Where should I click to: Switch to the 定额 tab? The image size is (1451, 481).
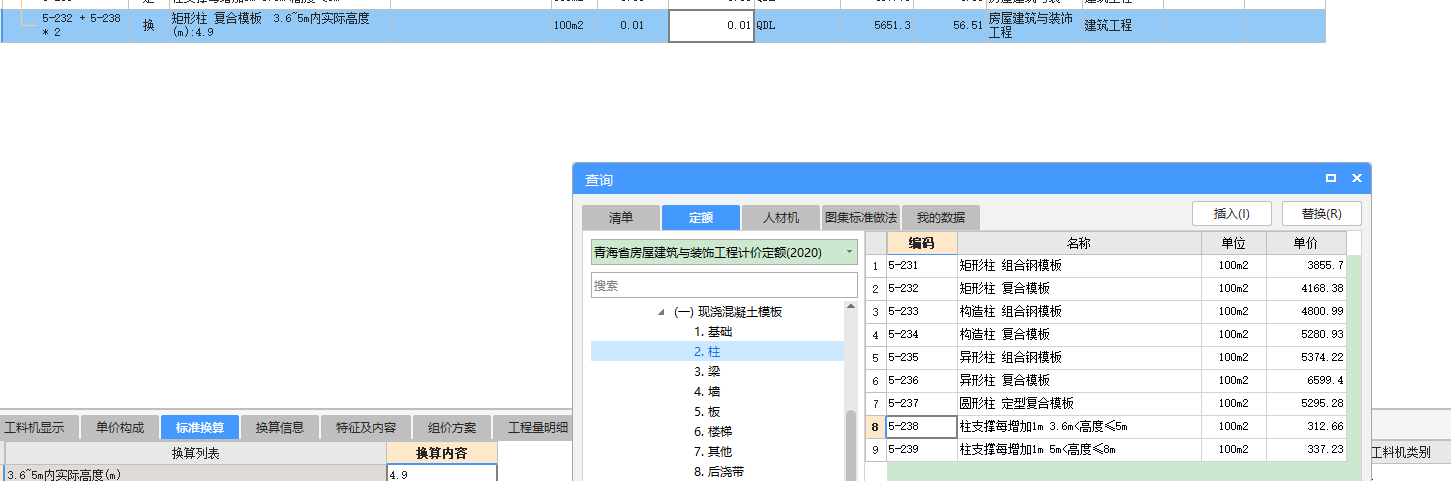point(701,217)
